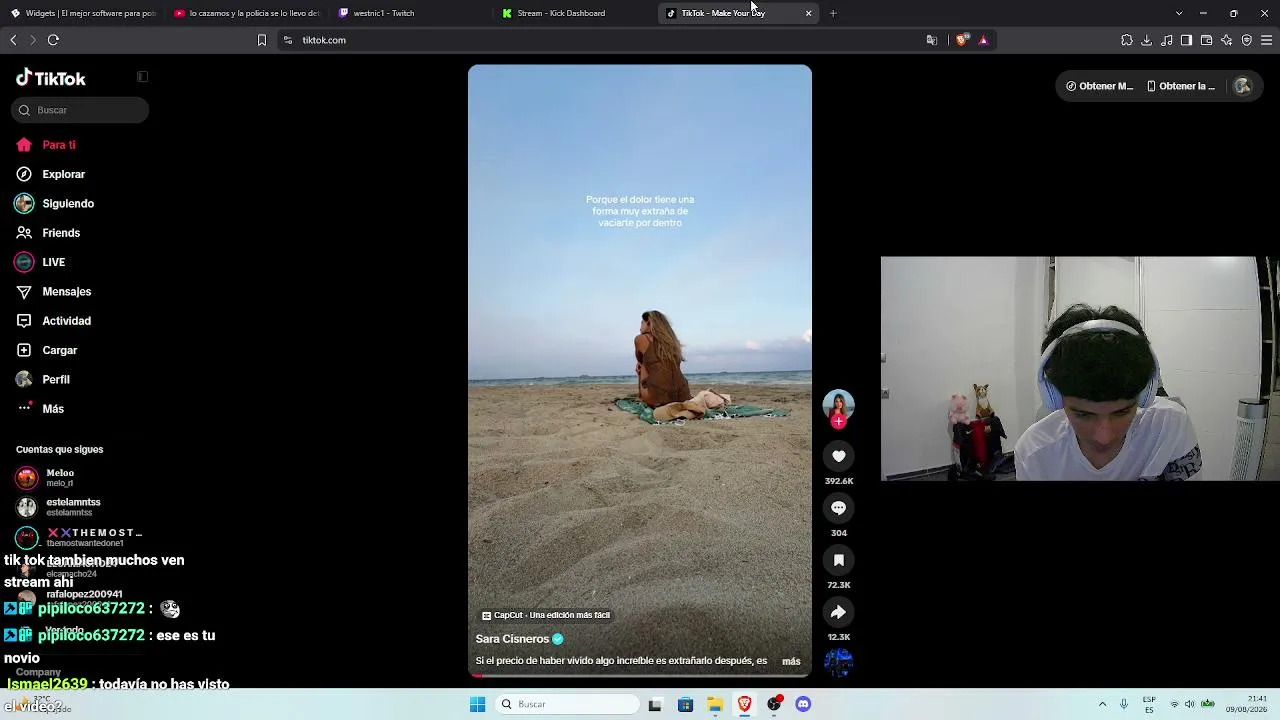Open site settings icon beside tiktok.com
The width and height of the screenshot is (1280, 720).
(x=288, y=40)
